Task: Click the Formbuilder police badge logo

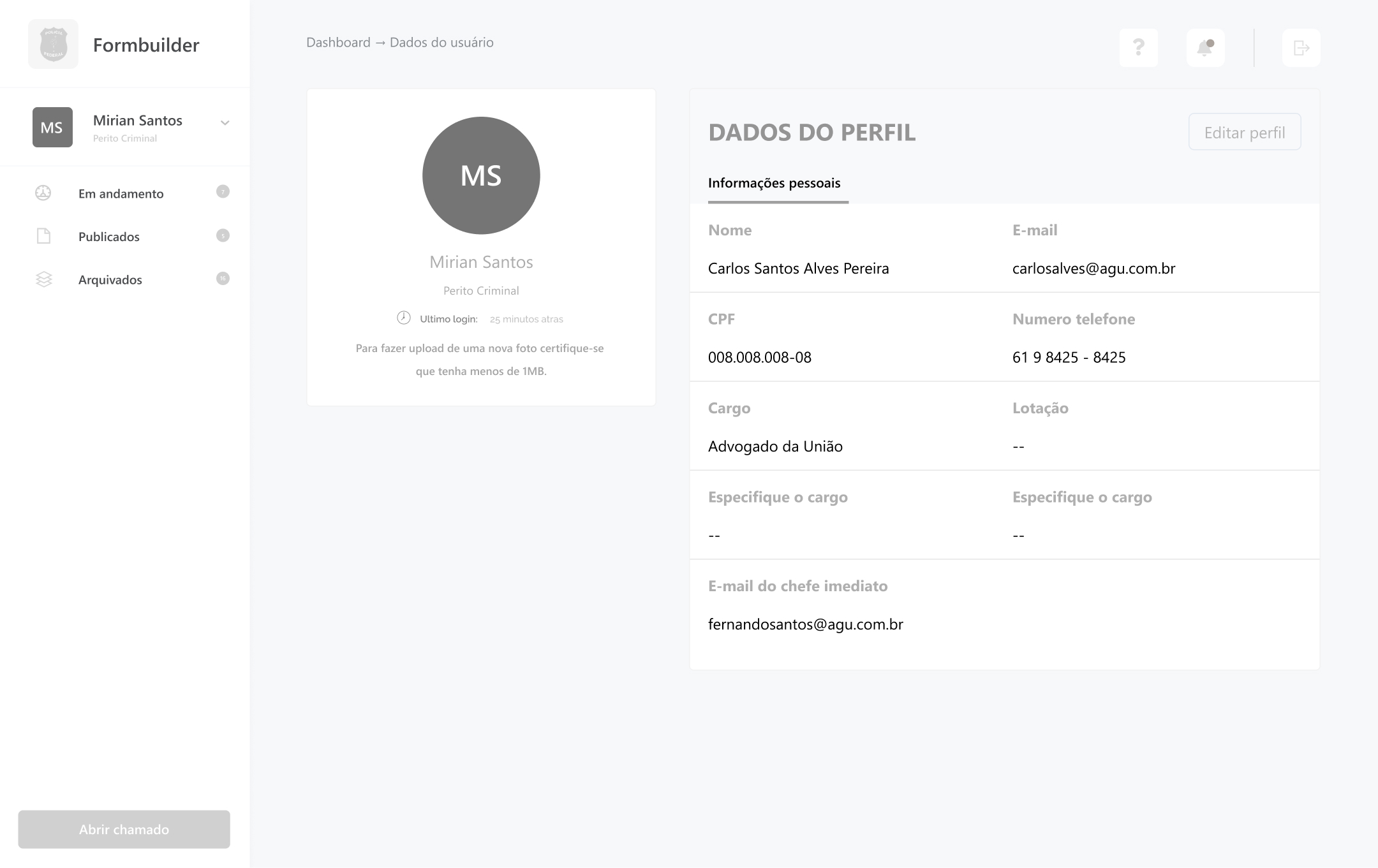Action: tap(53, 44)
